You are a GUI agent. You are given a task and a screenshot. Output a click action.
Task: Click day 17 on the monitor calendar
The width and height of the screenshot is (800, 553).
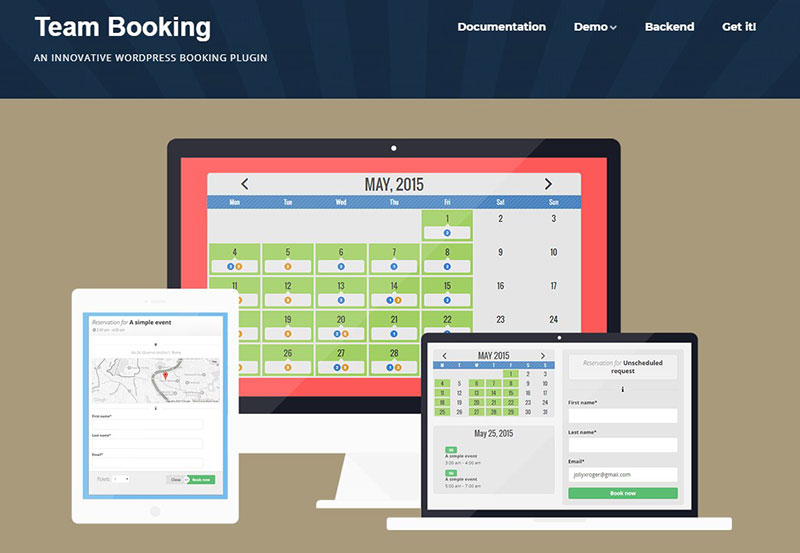(x=554, y=286)
